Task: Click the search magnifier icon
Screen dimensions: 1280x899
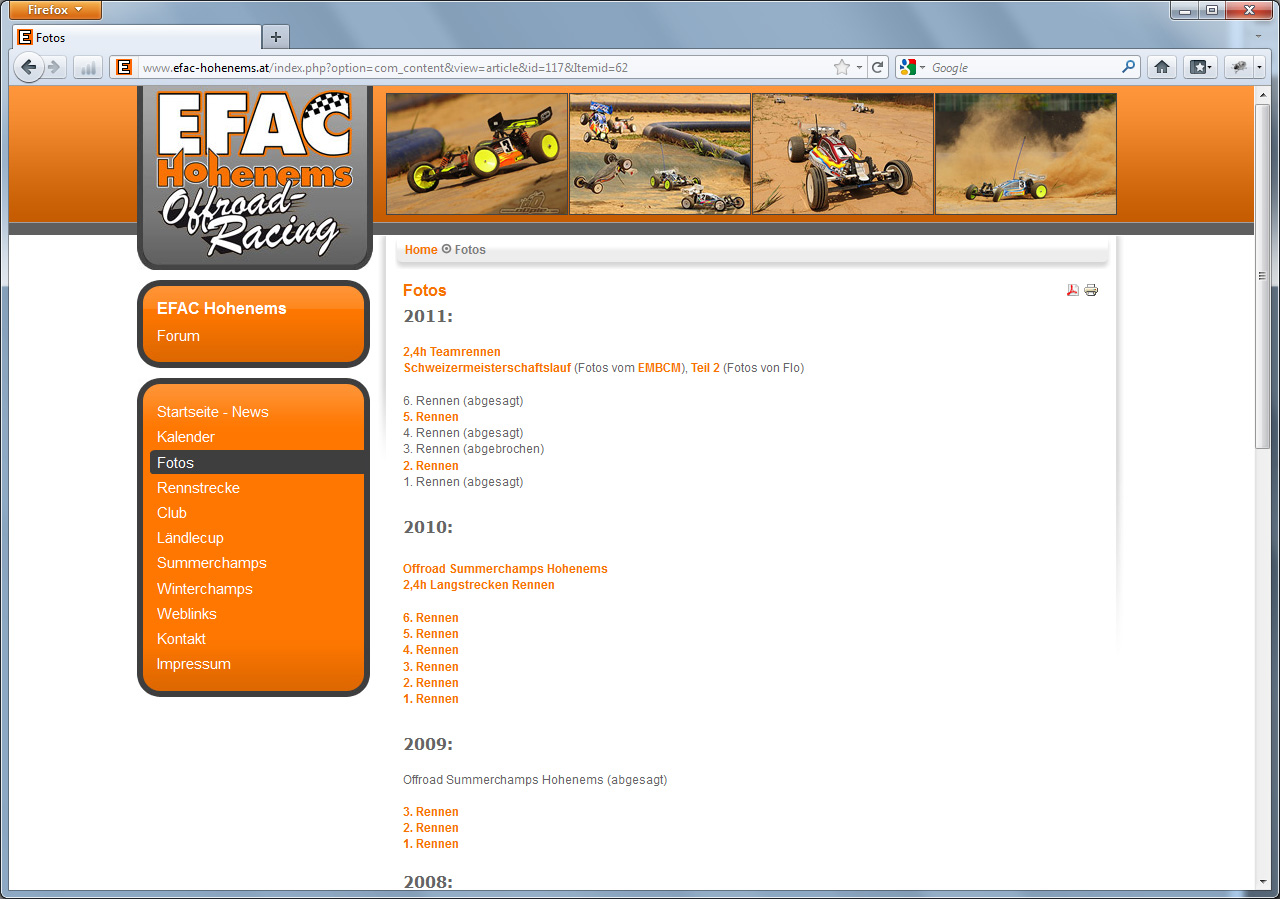Action: click(x=1129, y=67)
